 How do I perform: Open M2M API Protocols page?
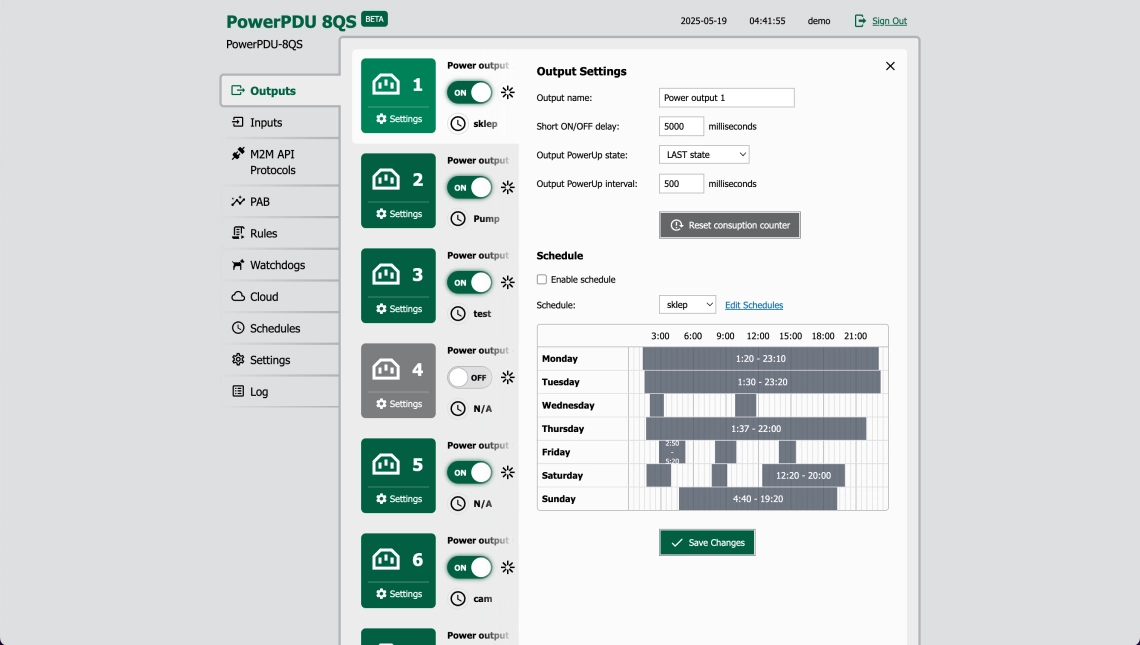coord(272,162)
